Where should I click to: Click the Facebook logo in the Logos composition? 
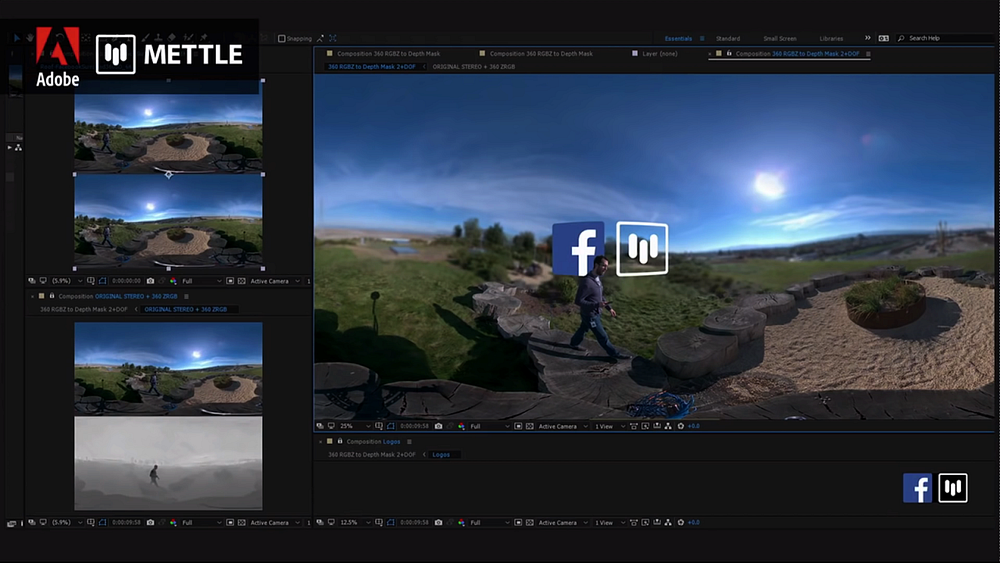click(917, 488)
